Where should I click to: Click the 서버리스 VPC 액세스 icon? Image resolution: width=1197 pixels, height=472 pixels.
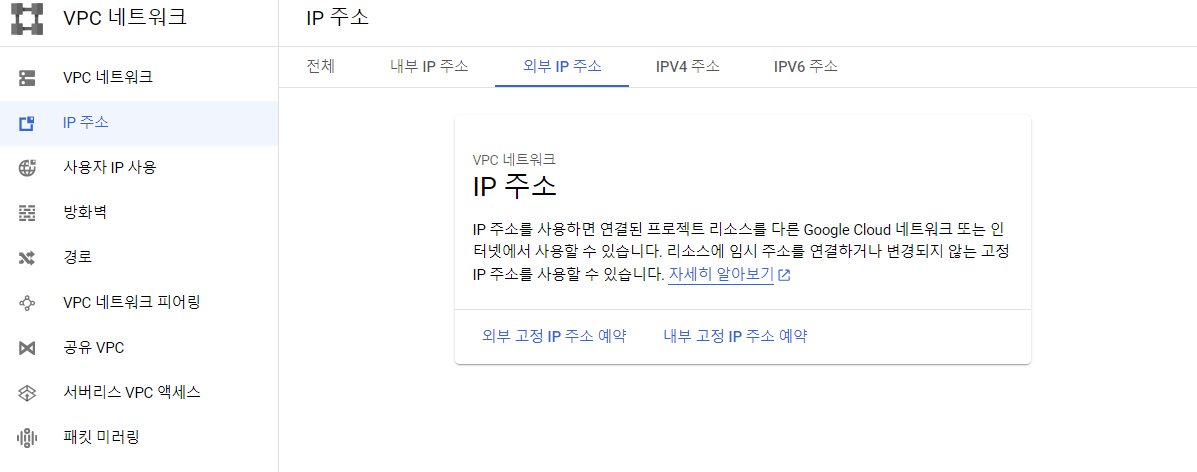27,393
